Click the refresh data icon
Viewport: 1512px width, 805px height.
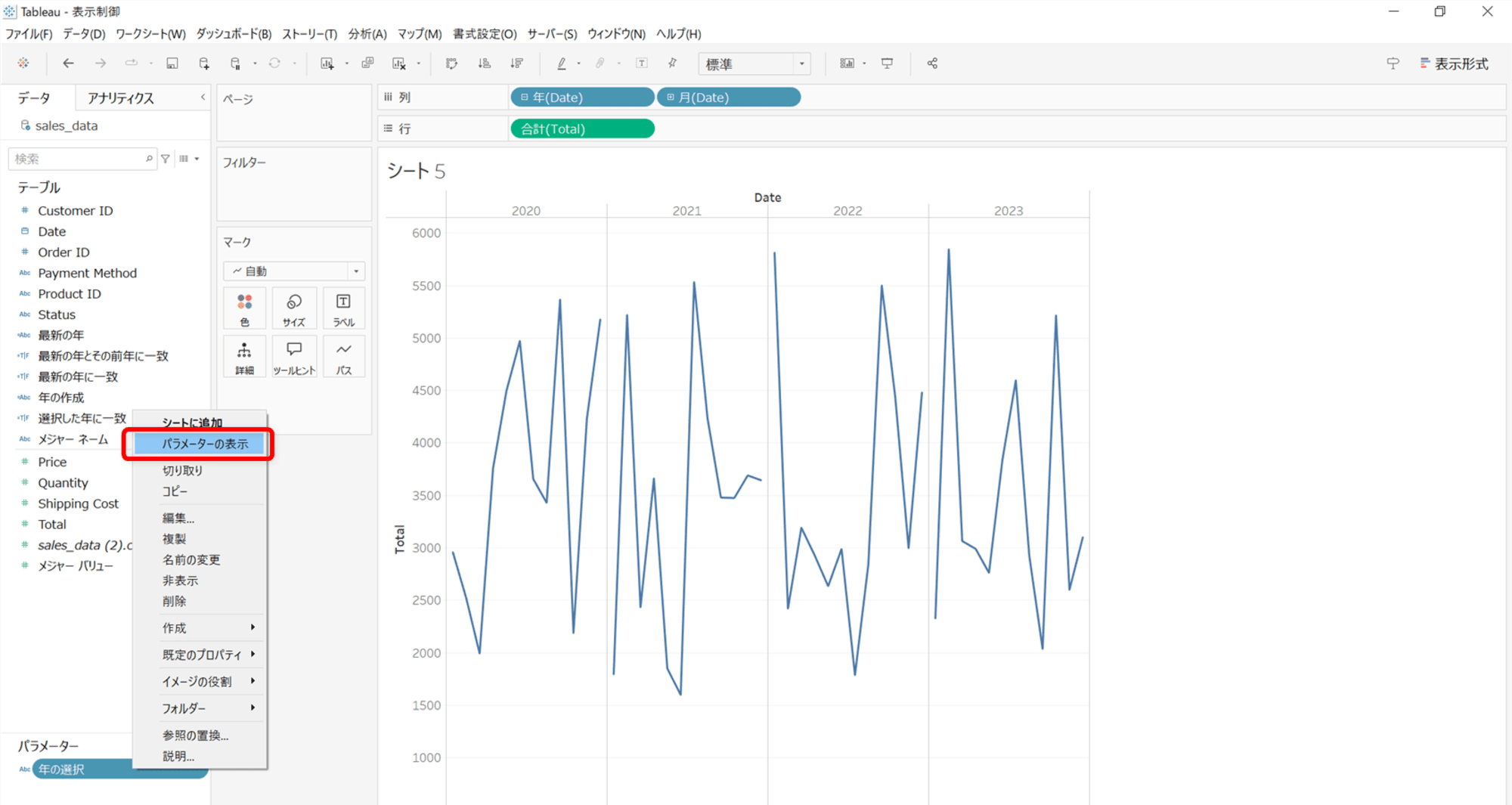[274, 63]
